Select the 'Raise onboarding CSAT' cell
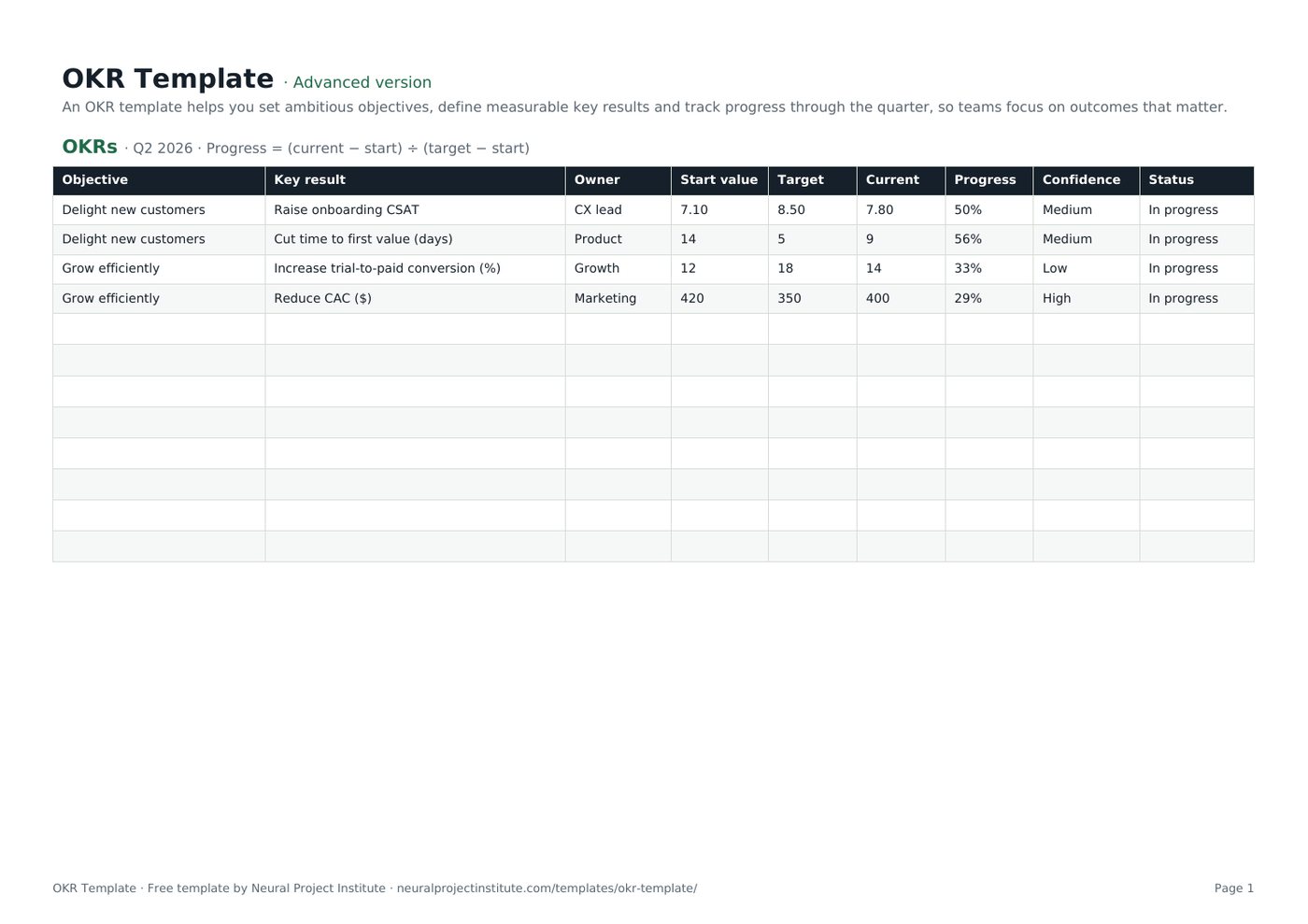 pos(415,210)
